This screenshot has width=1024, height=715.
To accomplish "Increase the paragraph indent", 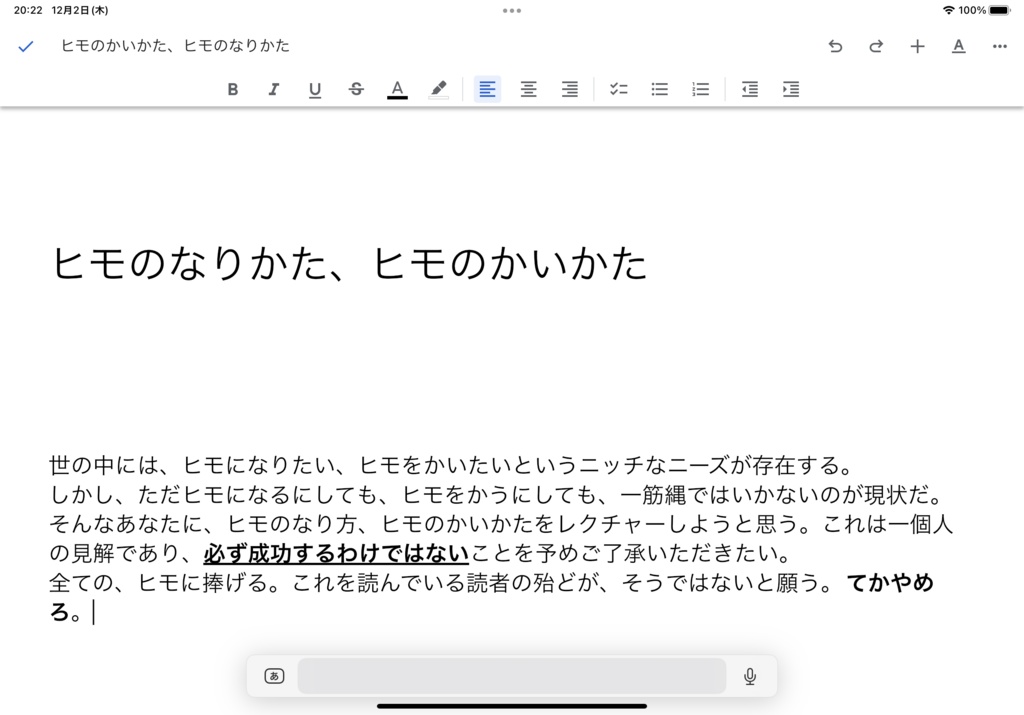I will coord(791,89).
